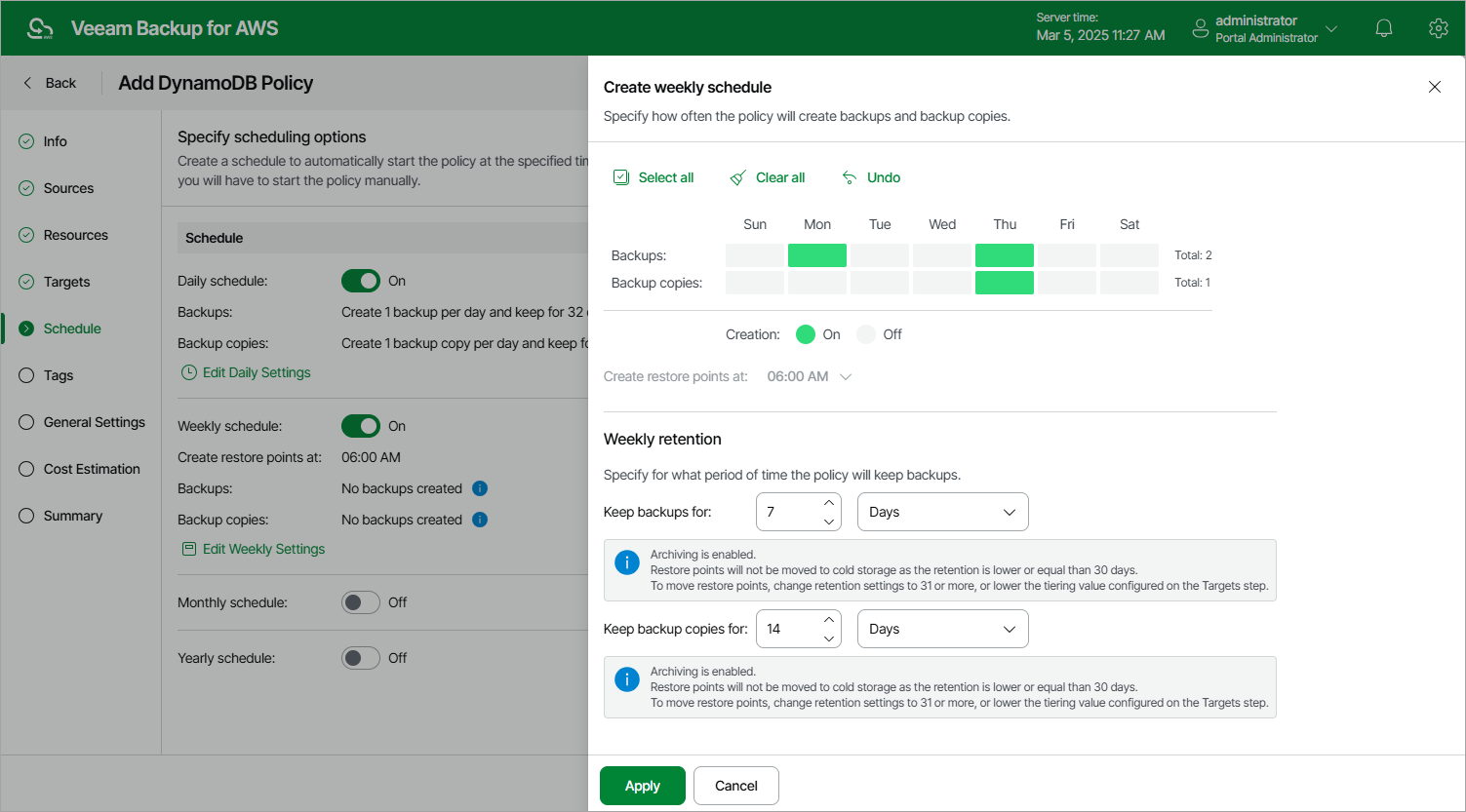
Task: Go to the Tags step
Action: pyautogui.click(x=59, y=375)
